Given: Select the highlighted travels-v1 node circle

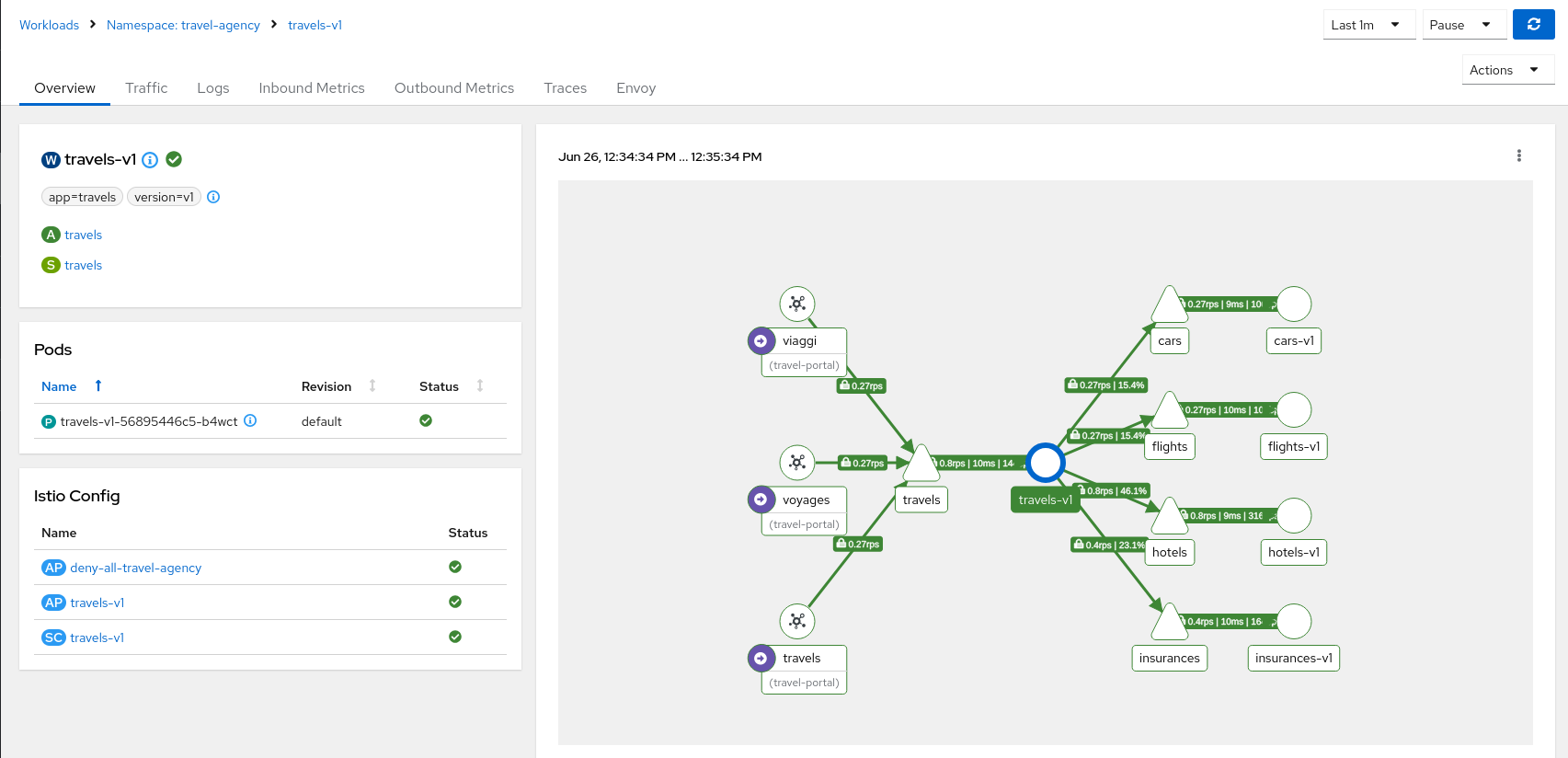Looking at the screenshot, I should [x=1046, y=463].
